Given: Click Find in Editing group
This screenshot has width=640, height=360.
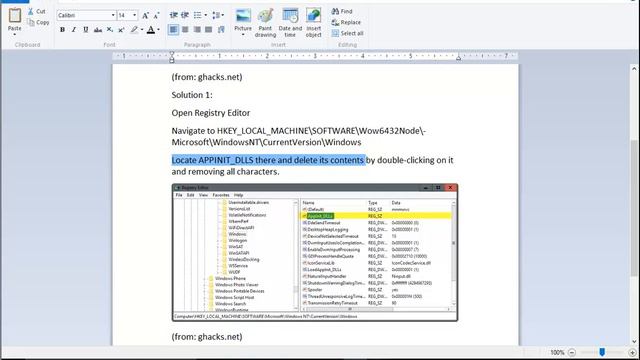Looking at the screenshot, I should (342, 11).
